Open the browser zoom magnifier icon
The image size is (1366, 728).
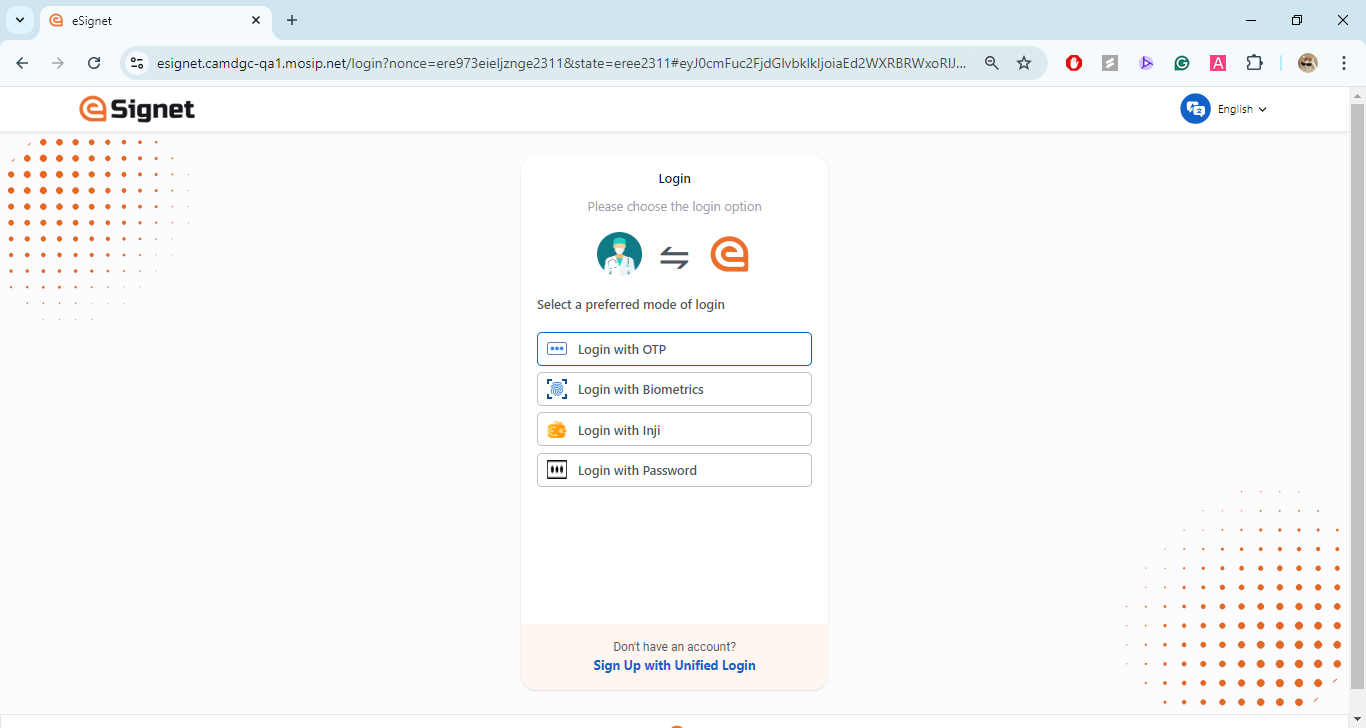click(992, 63)
